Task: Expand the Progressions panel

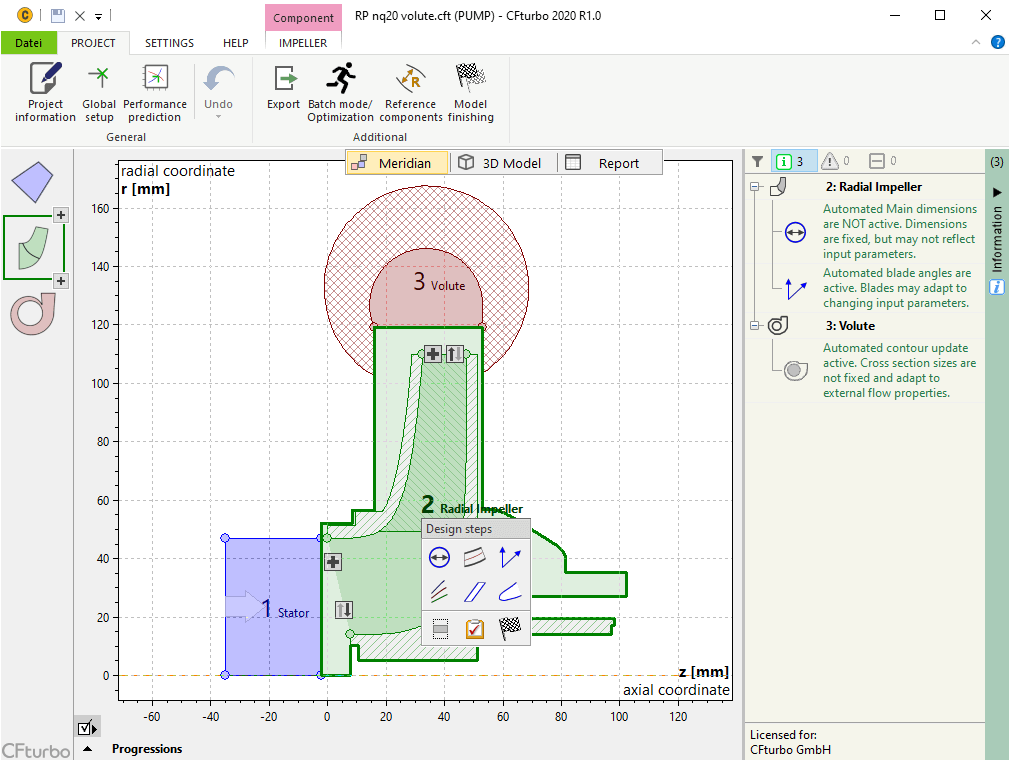Action: click(x=88, y=749)
